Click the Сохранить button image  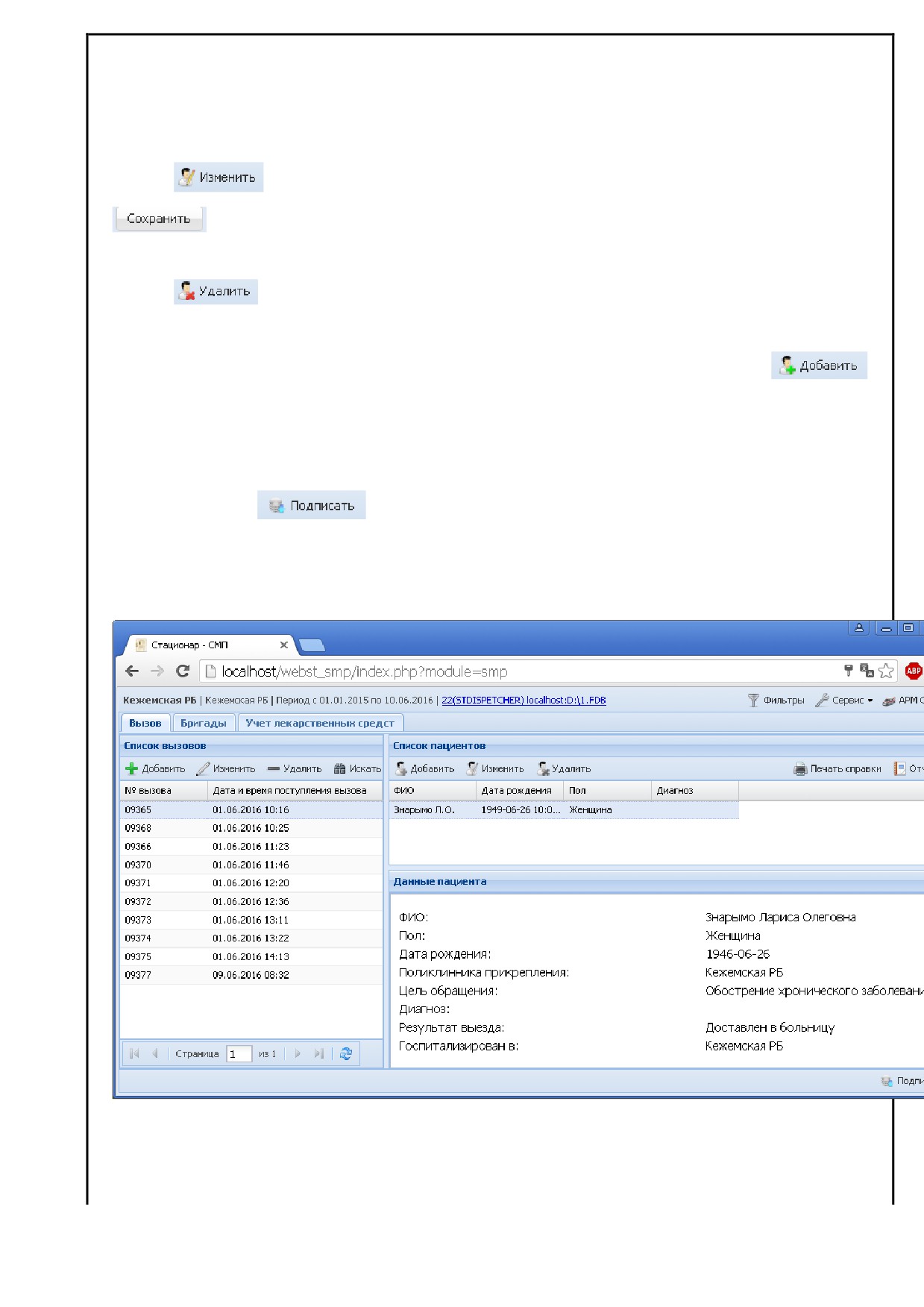pyautogui.click(x=159, y=219)
